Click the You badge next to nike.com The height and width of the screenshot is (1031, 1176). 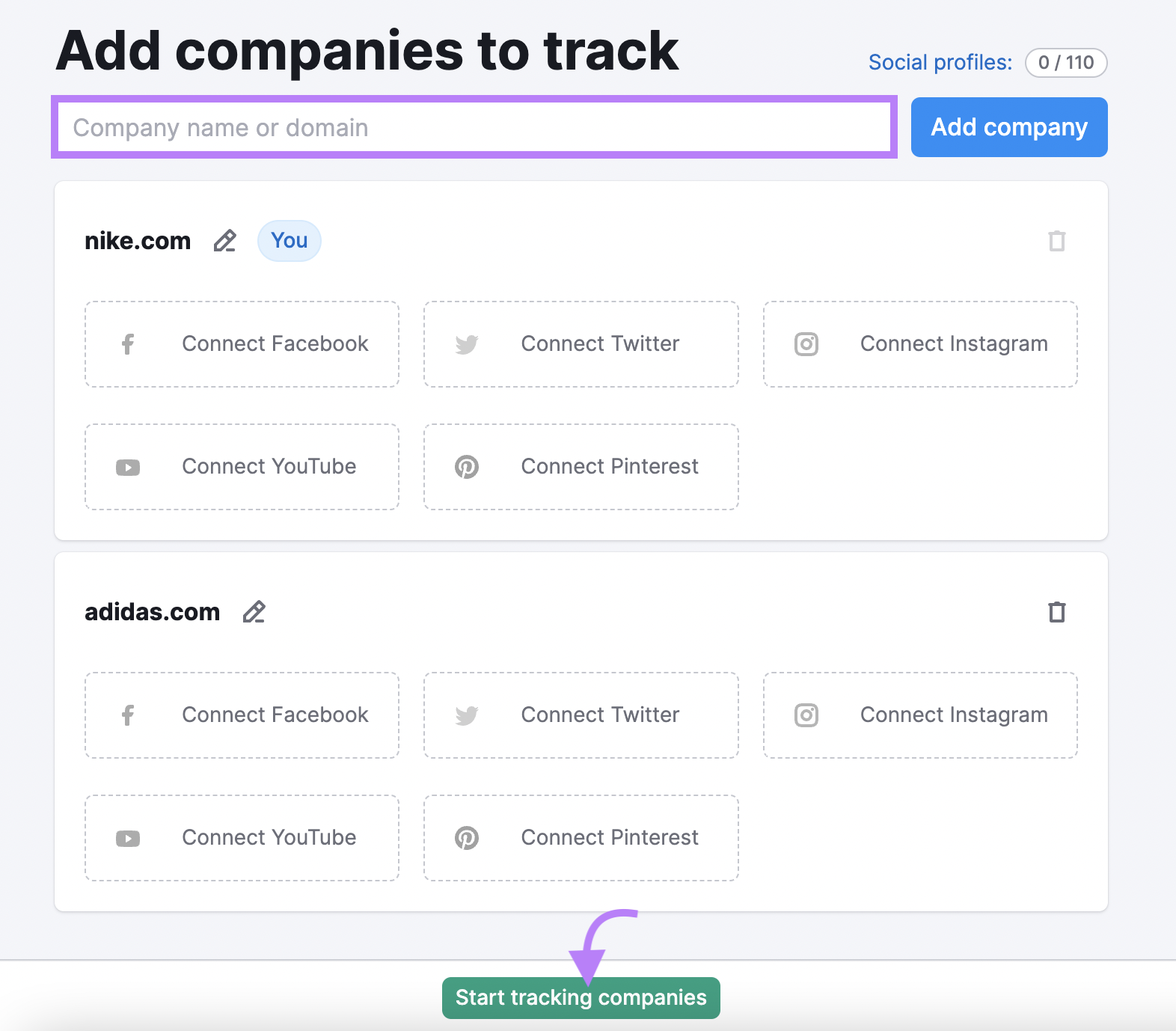click(x=290, y=241)
